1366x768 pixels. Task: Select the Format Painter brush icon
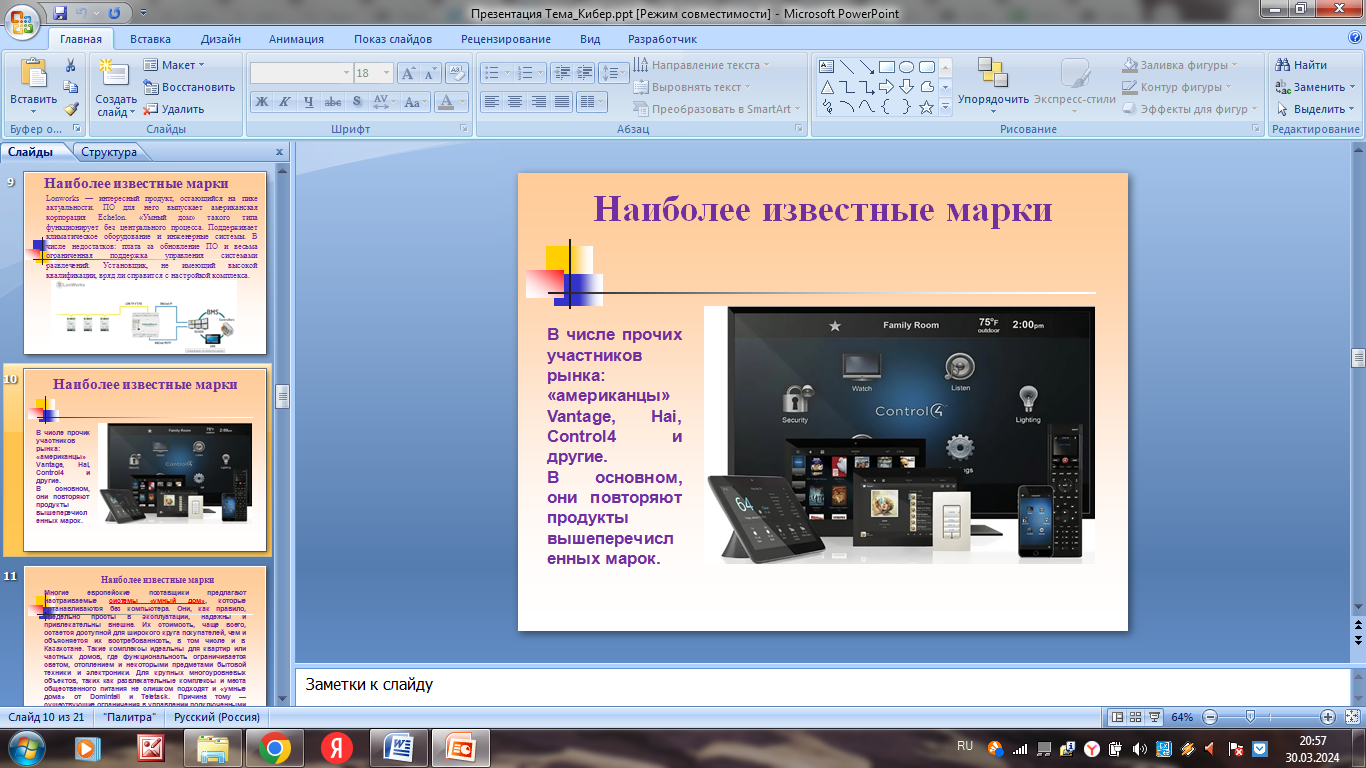pyautogui.click(x=71, y=109)
